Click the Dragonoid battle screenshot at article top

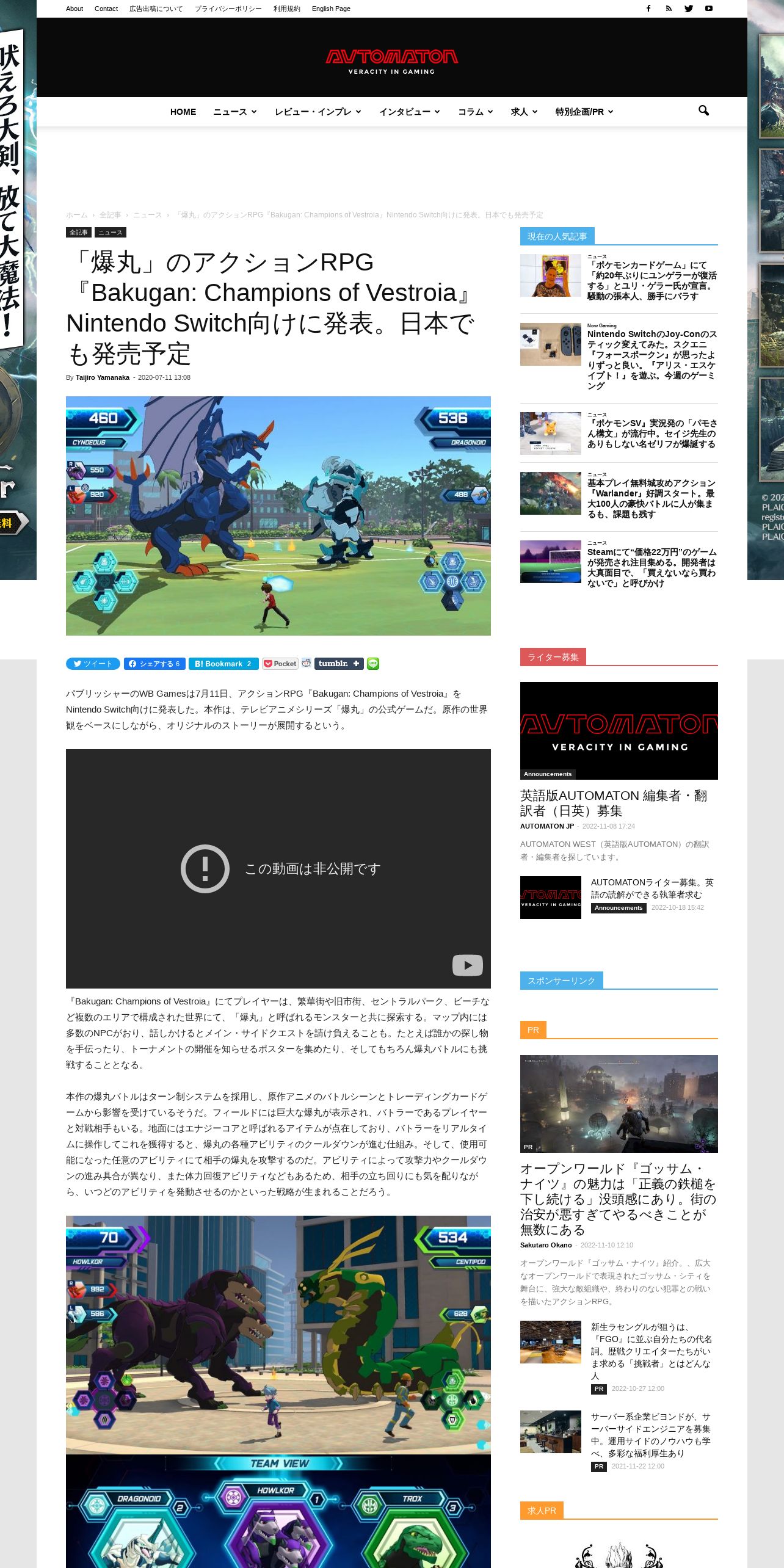coord(278,516)
